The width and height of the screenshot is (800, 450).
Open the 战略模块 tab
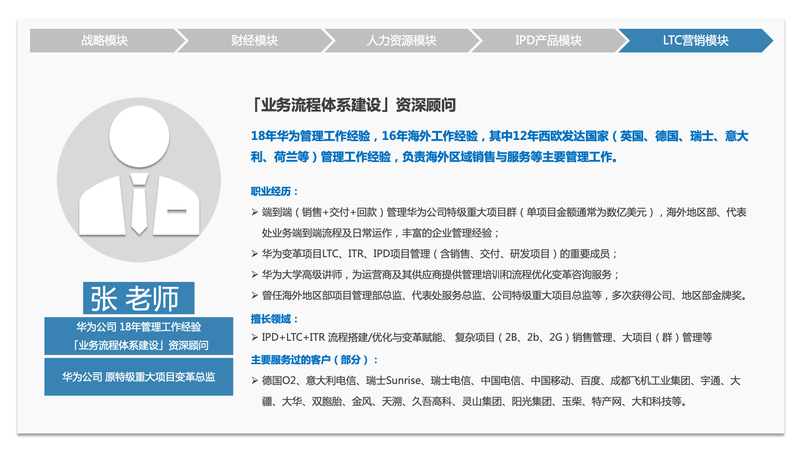click(x=104, y=41)
